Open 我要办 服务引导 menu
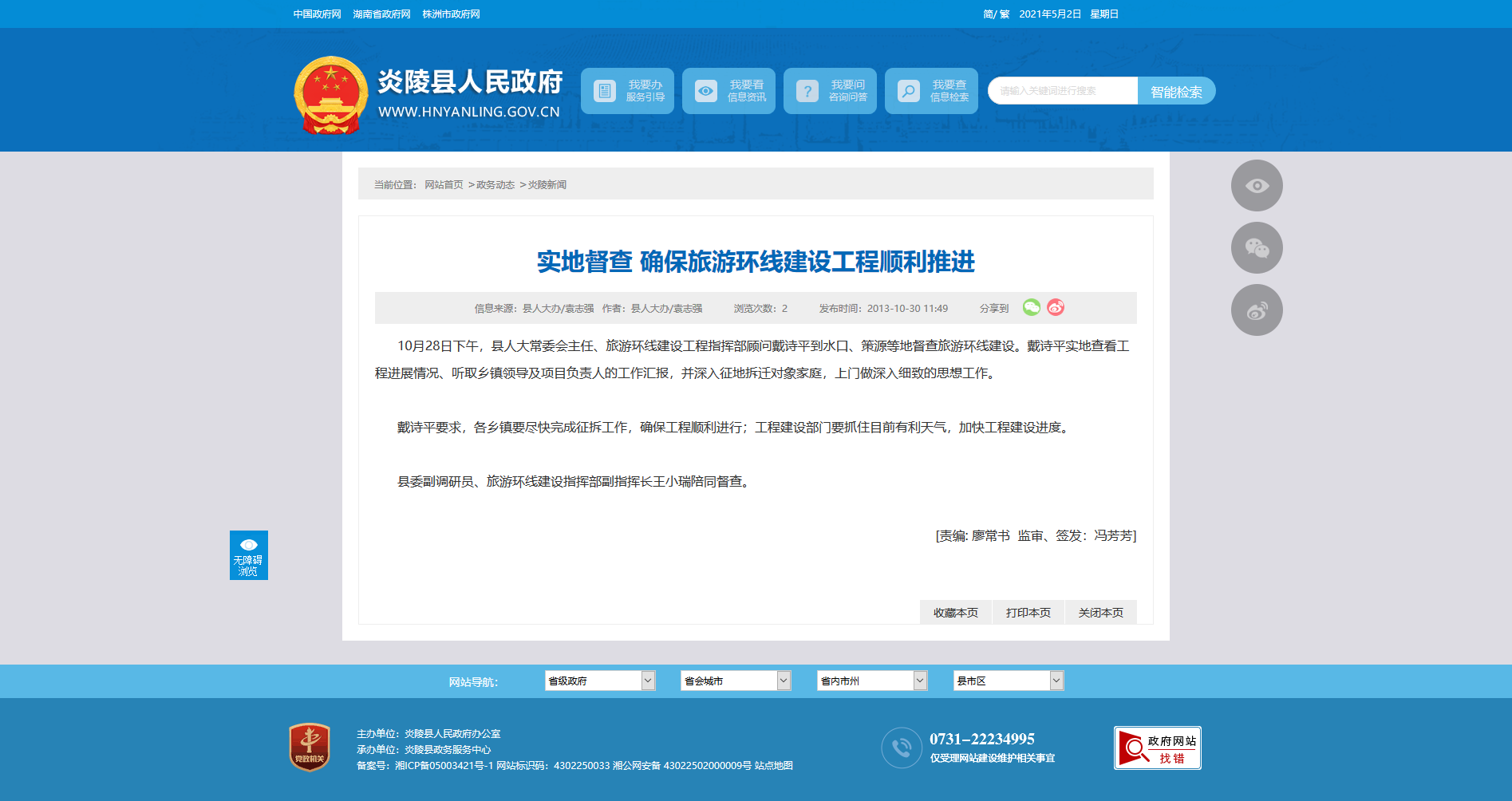 coord(627,91)
